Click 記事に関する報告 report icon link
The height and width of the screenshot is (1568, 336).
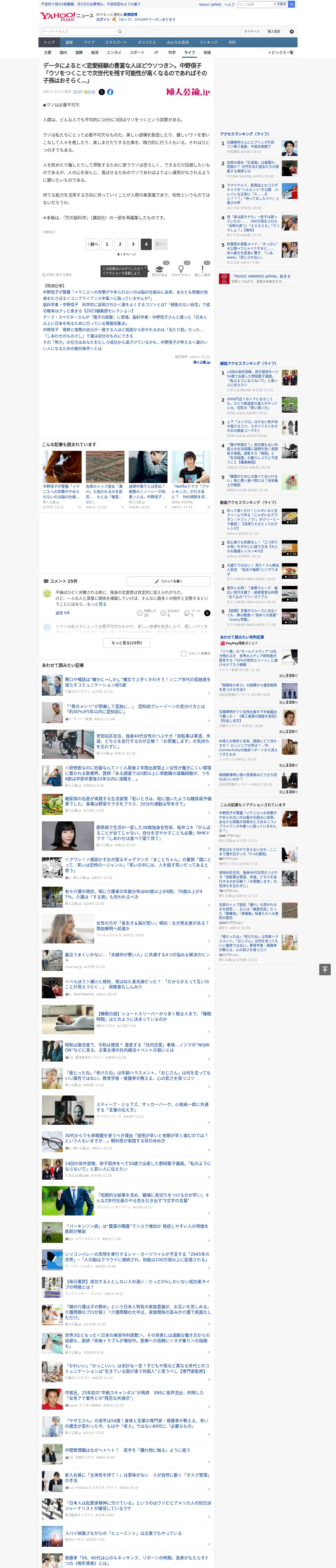tap(57, 275)
